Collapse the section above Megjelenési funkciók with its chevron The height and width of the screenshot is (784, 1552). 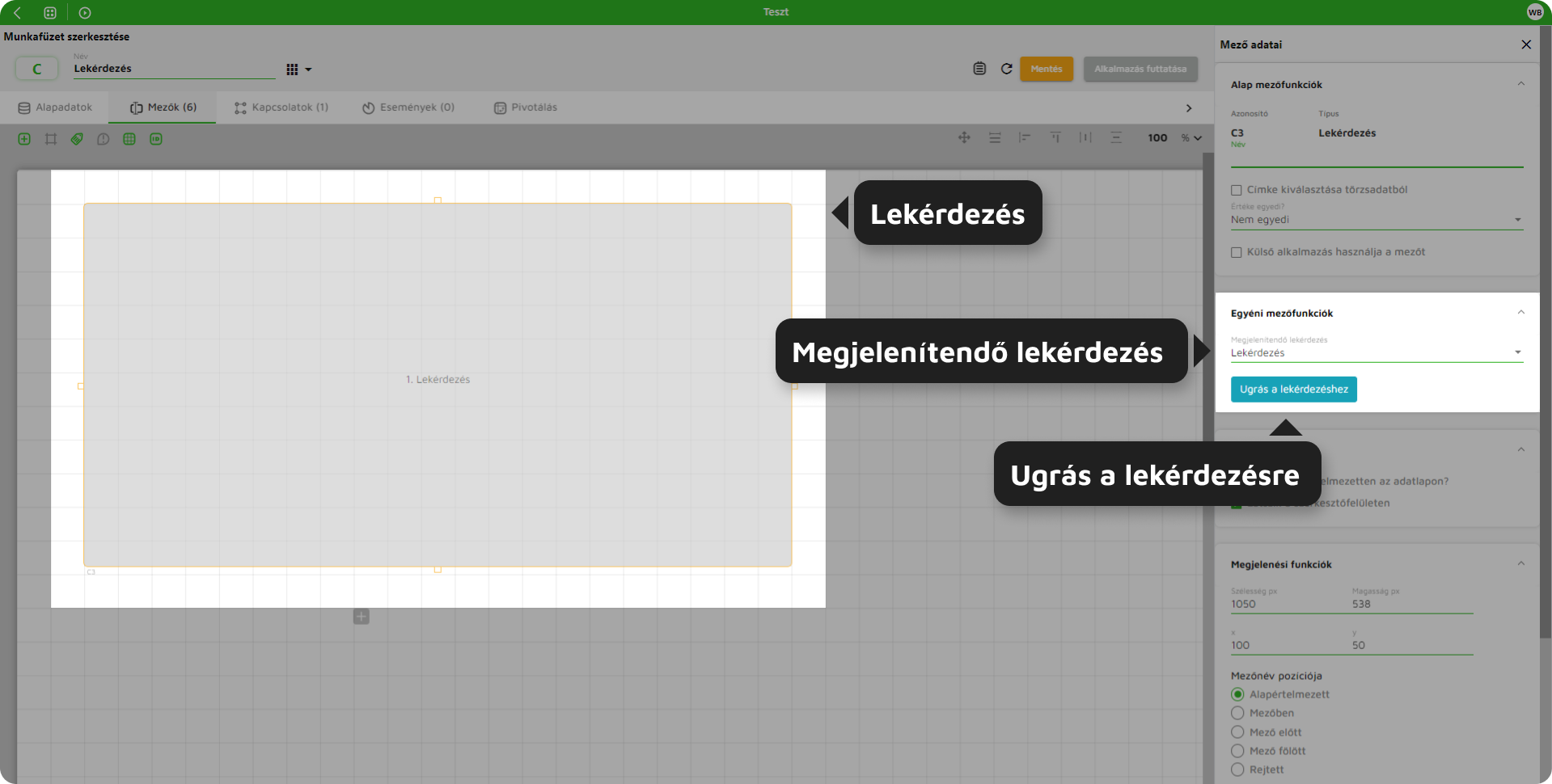1521,449
